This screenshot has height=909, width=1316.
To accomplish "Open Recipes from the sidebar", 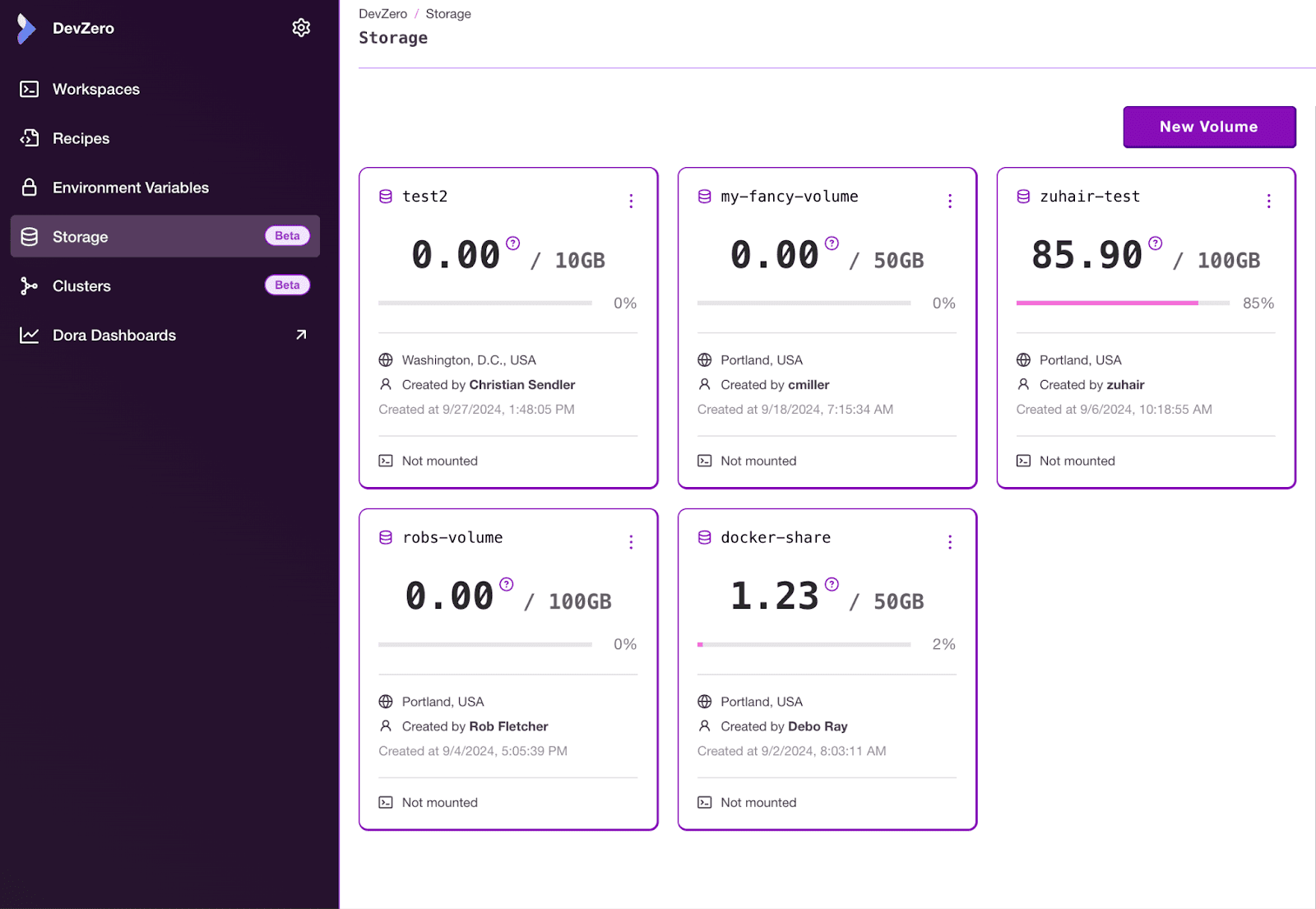I will coord(81,138).
